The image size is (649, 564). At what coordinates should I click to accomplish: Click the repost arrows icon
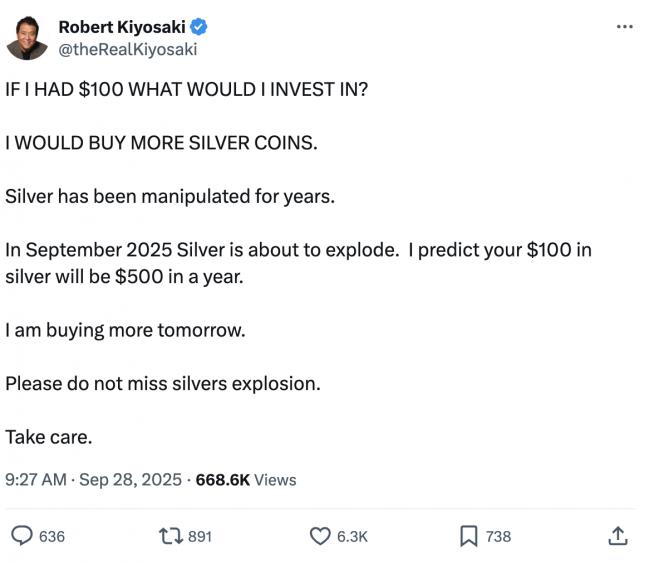coord(168,536)
